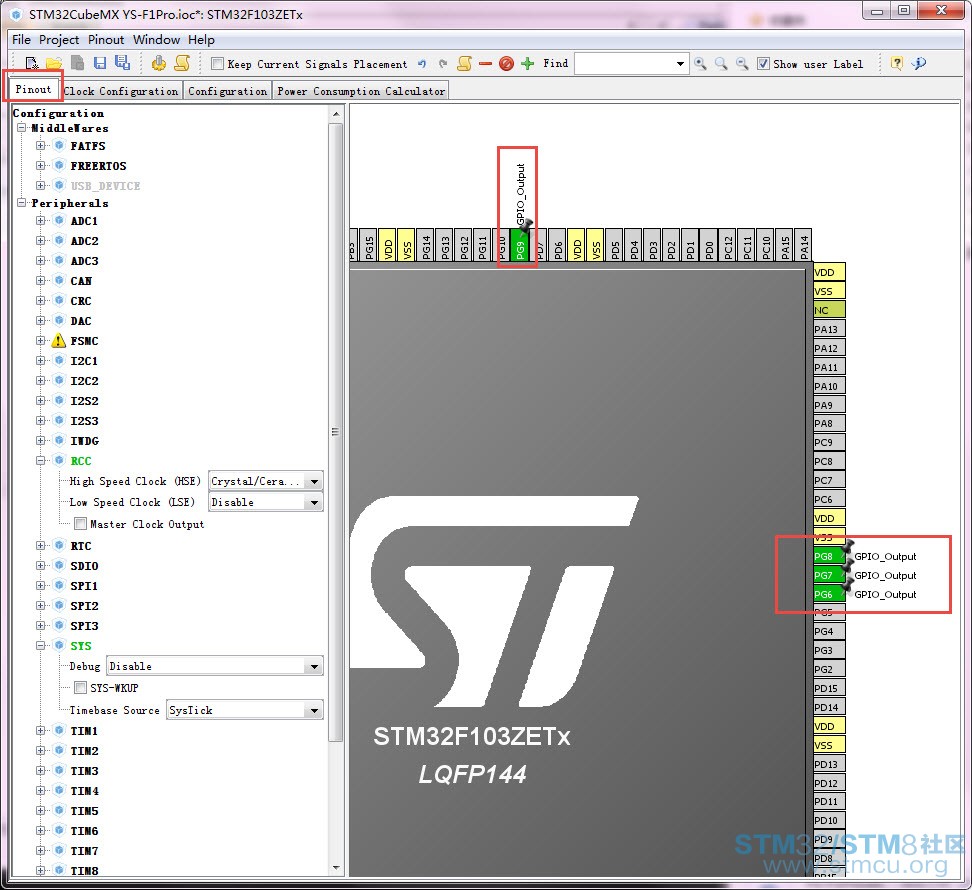
Task: Click the pushpin icon on pin PG6
Action: pyautogui.click(x=847, y=585)
